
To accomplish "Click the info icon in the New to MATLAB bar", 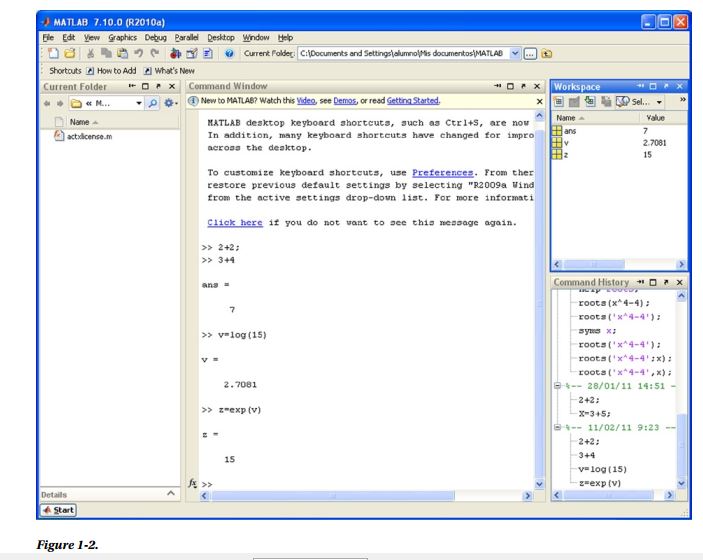I will click(193, 101).
